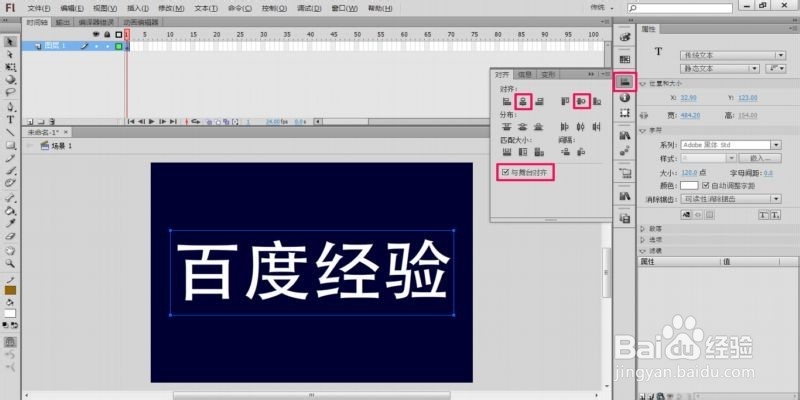Select the Zoom magnifier tool

[x=10, y=263]
